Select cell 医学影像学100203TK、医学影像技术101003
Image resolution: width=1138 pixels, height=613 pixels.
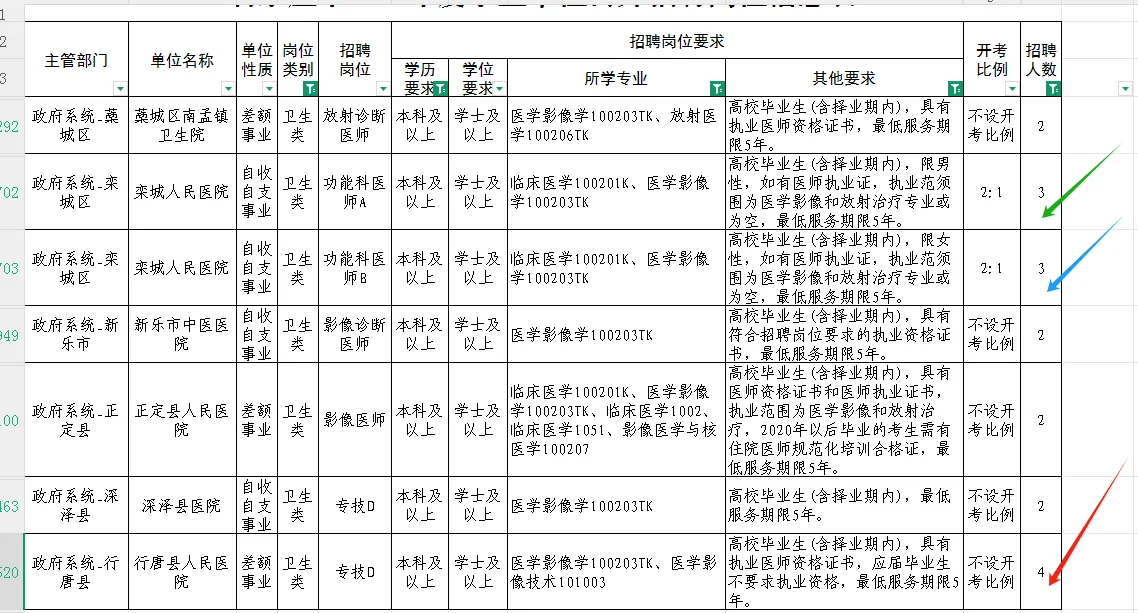pos(616,572)
